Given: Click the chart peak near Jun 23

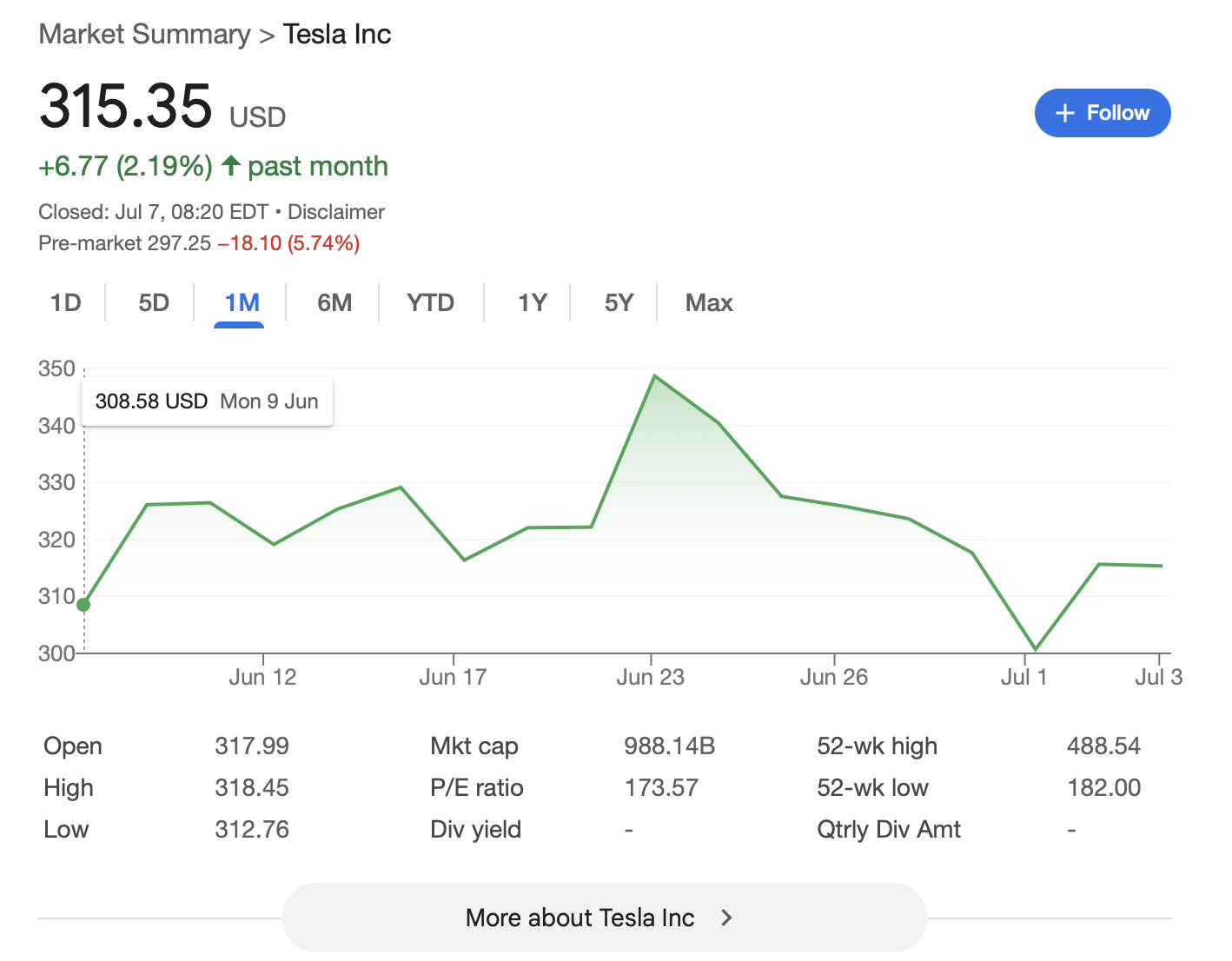Looking at the screenshot, I should pos(654,376).
